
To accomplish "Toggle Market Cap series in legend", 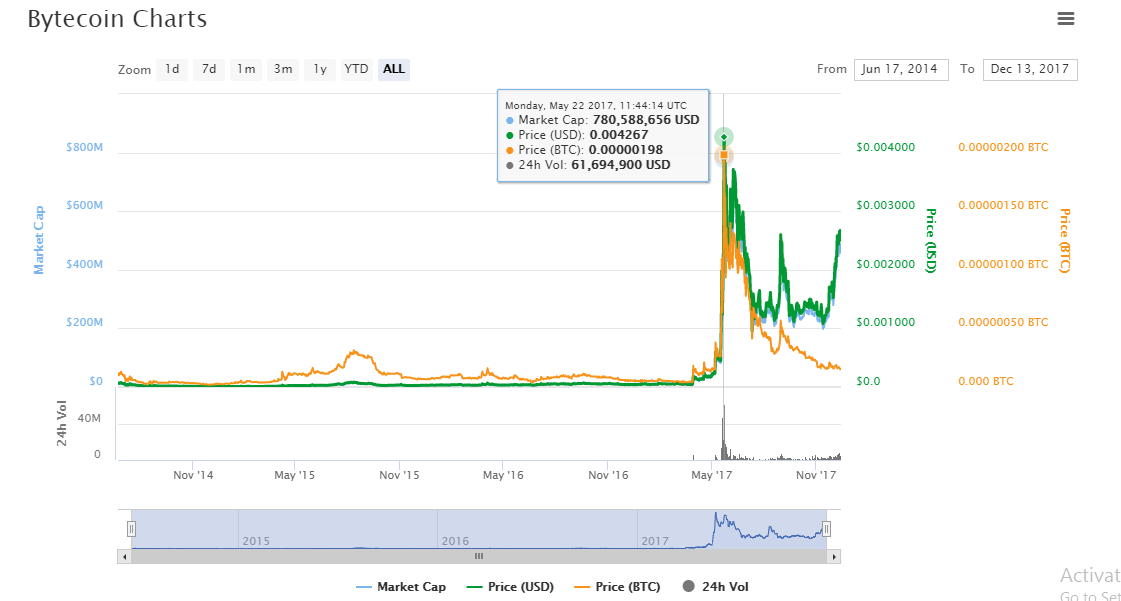I will [x=401, y=587].
